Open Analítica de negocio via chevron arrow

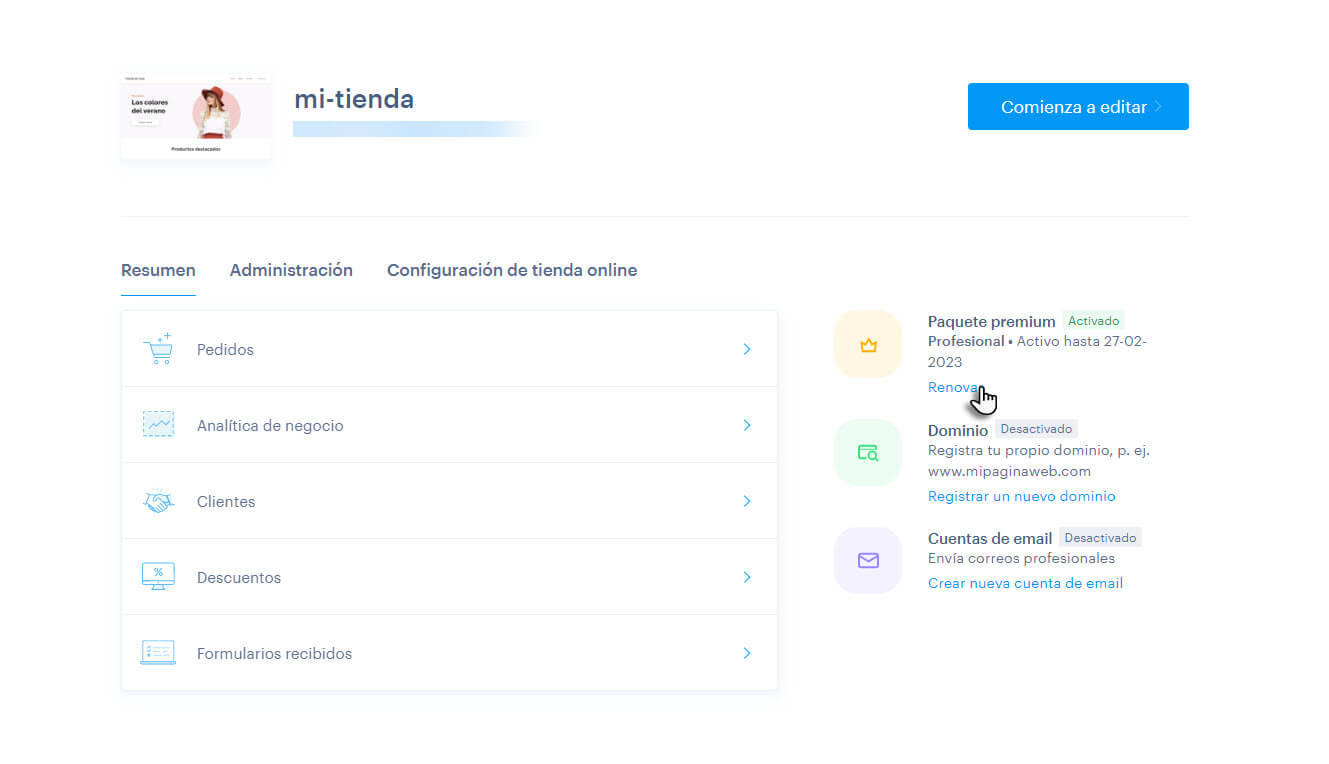747,425
